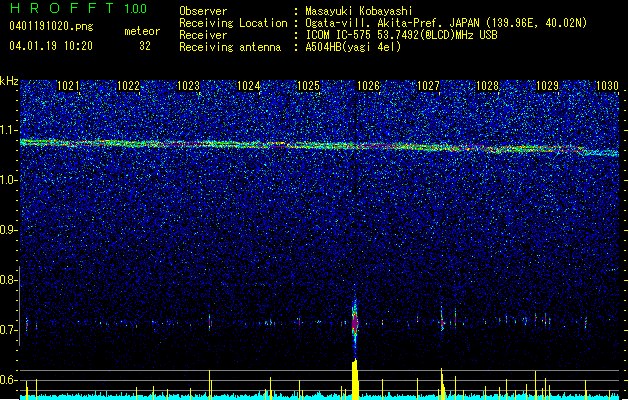The image size is (629, 400).
Task: Click the 1022 time marker
Action: click(x=128, y=86)
